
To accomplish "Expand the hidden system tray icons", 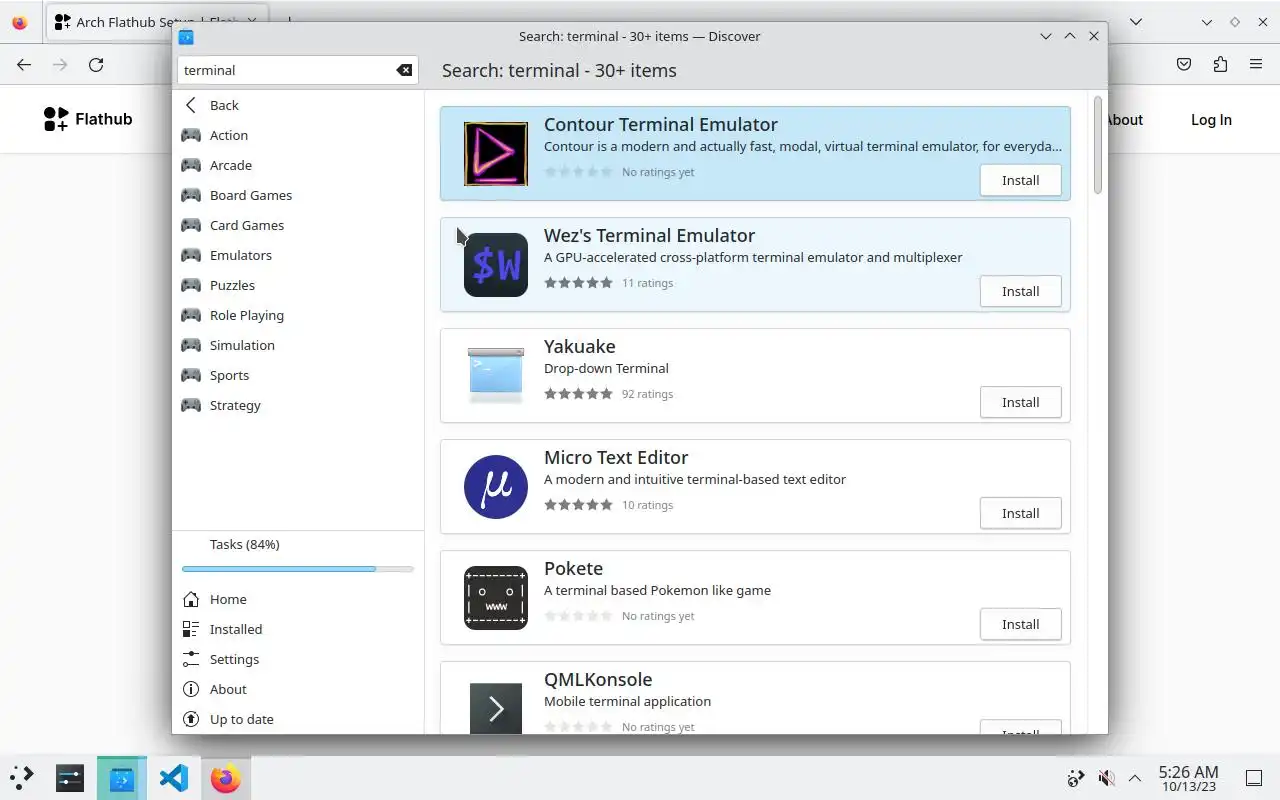I will pos(1135,778).
